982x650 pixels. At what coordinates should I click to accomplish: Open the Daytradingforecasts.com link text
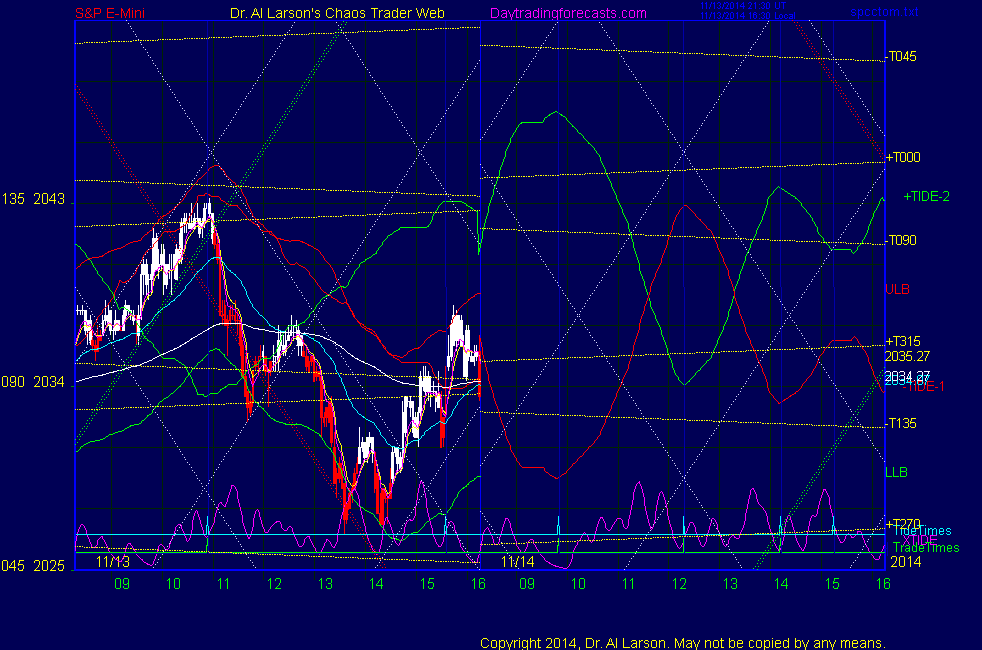(x=568, y=13)
